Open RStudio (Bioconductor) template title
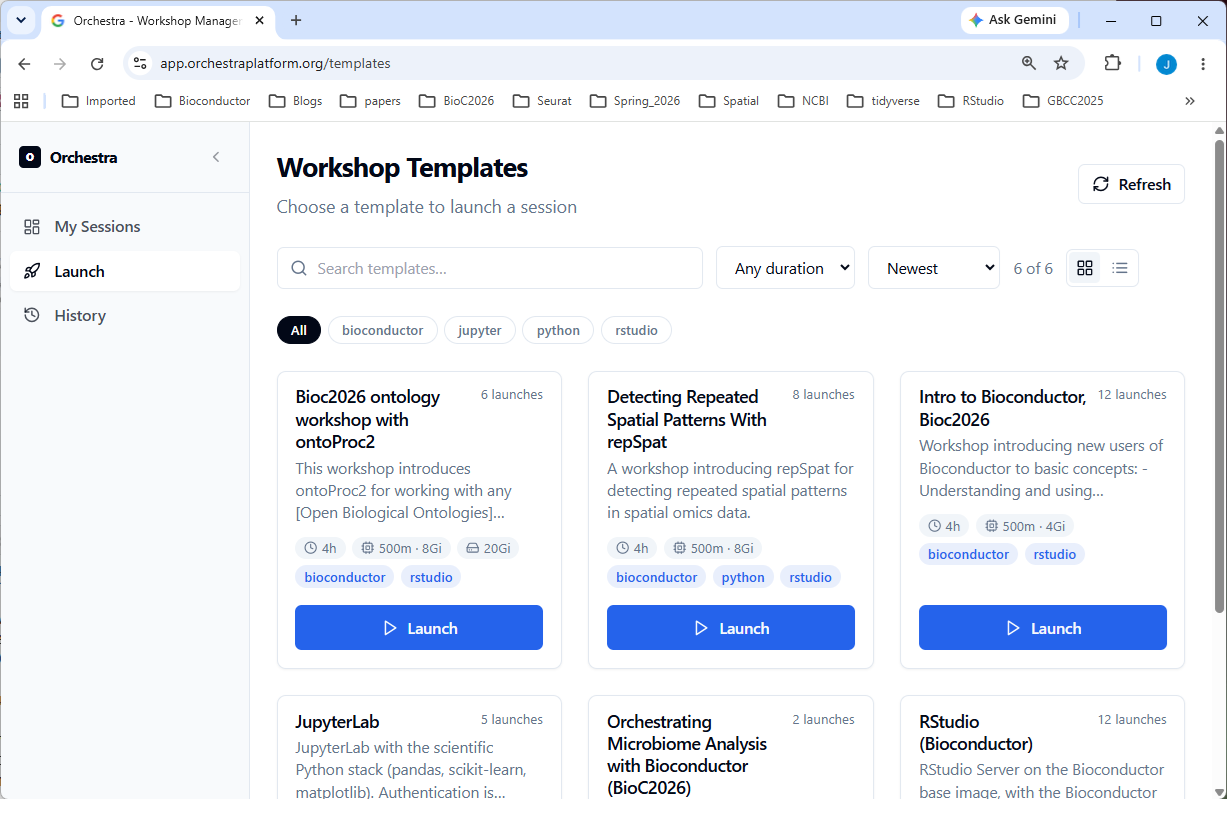The height and width of the screenshot is (813, 1231). click(976, 732)
